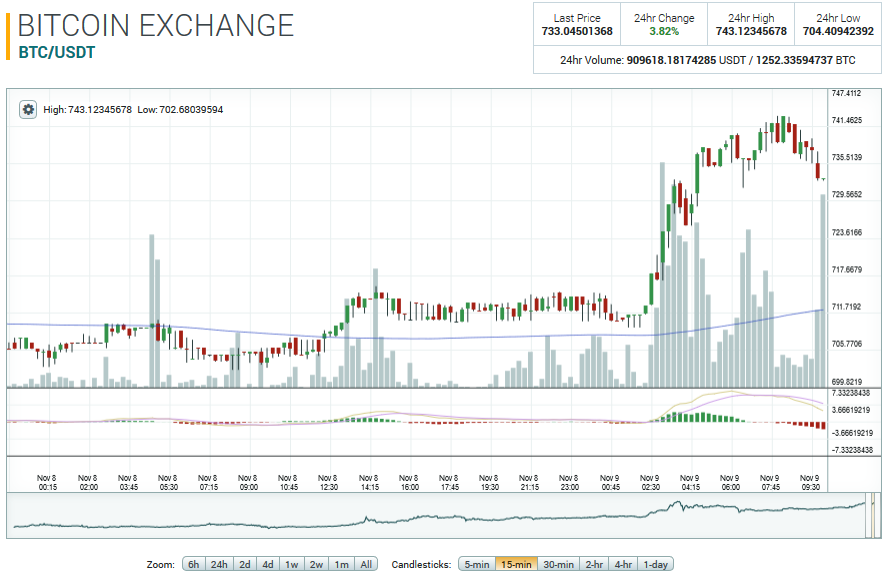Click the 699.8219 price axis label

[846, 382]
